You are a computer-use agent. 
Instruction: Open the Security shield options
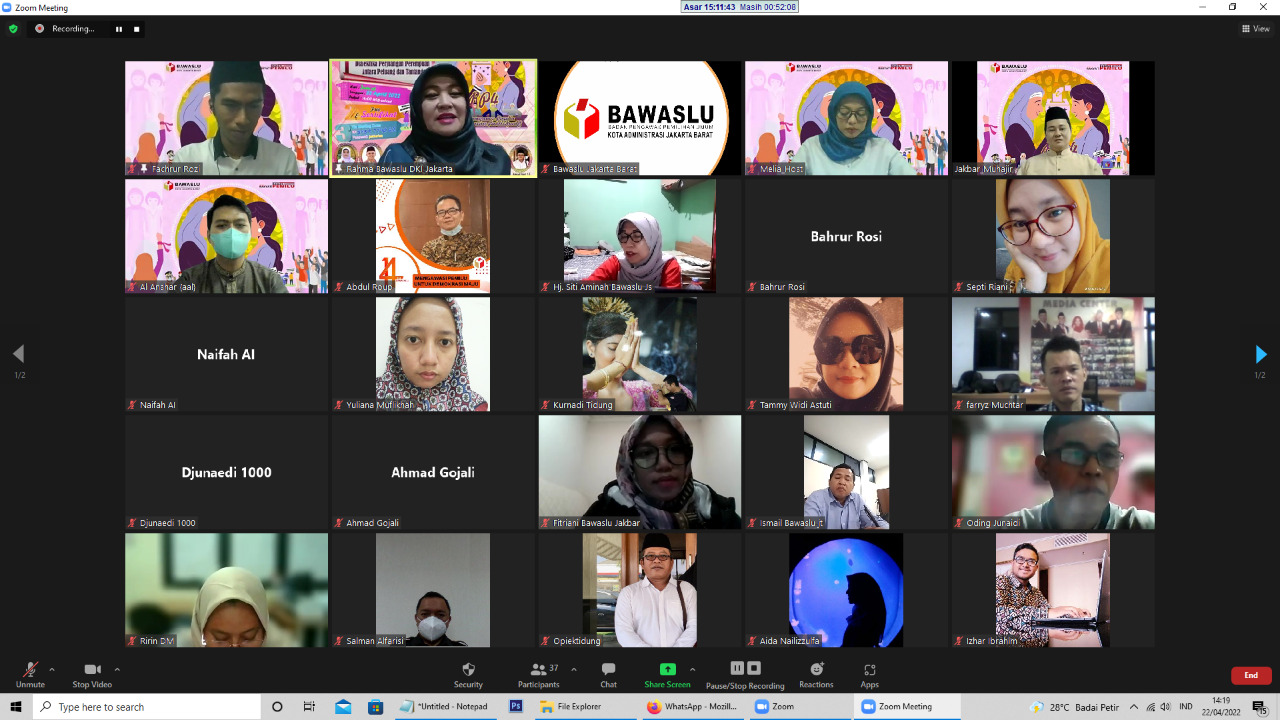click(x=468, y=674)
